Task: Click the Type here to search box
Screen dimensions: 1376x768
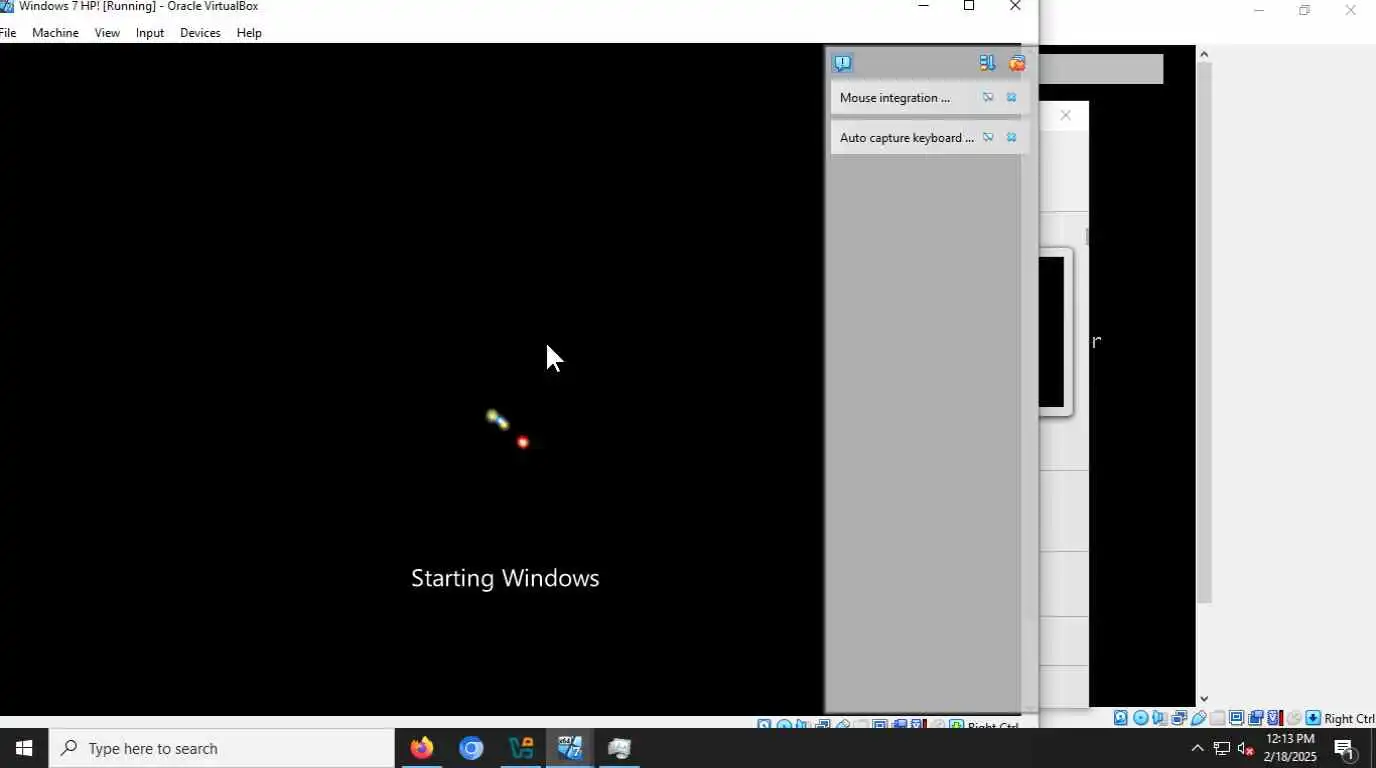Action: (222, 748)
